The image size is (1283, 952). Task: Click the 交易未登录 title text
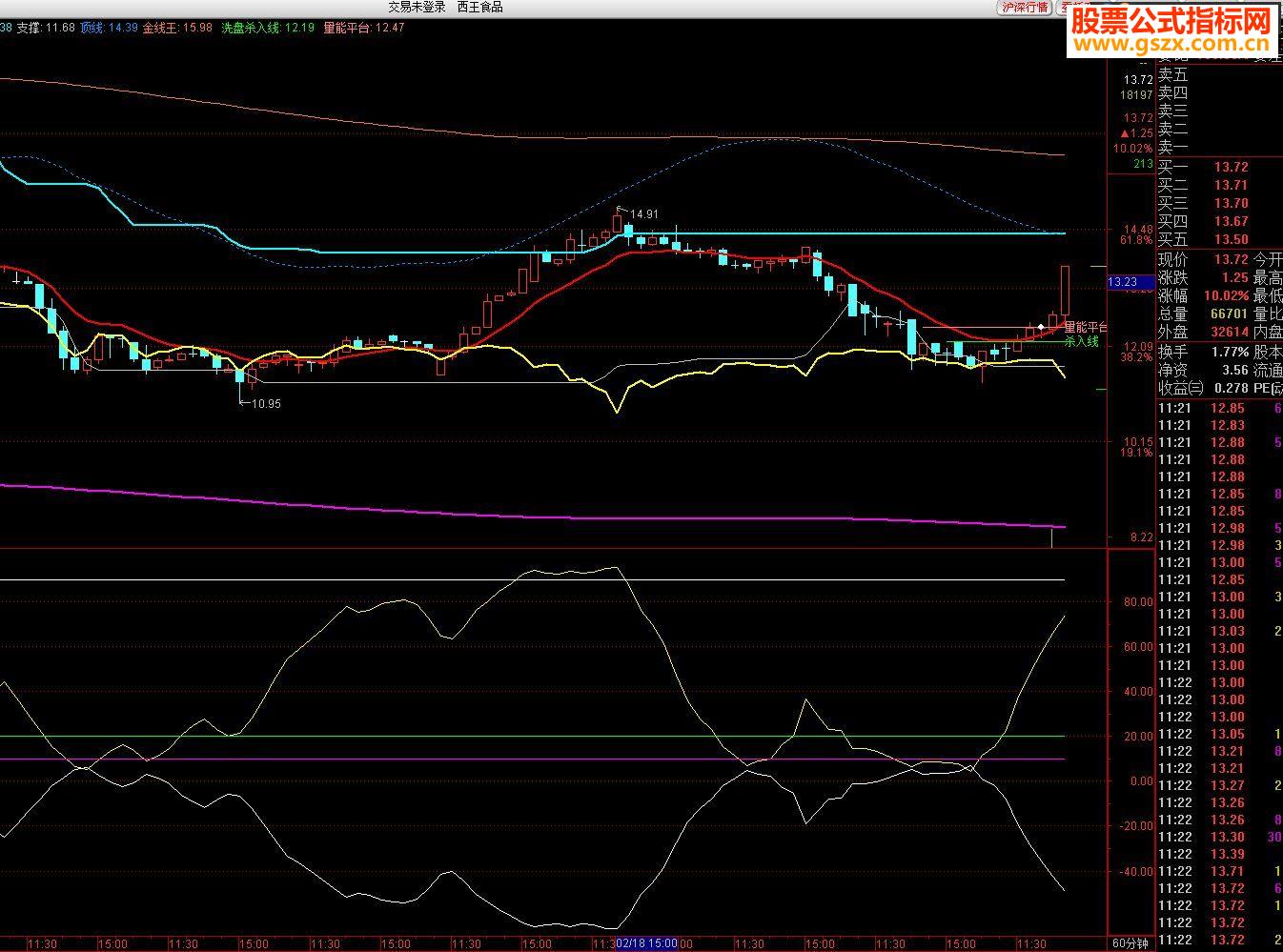tap(417, 7)
